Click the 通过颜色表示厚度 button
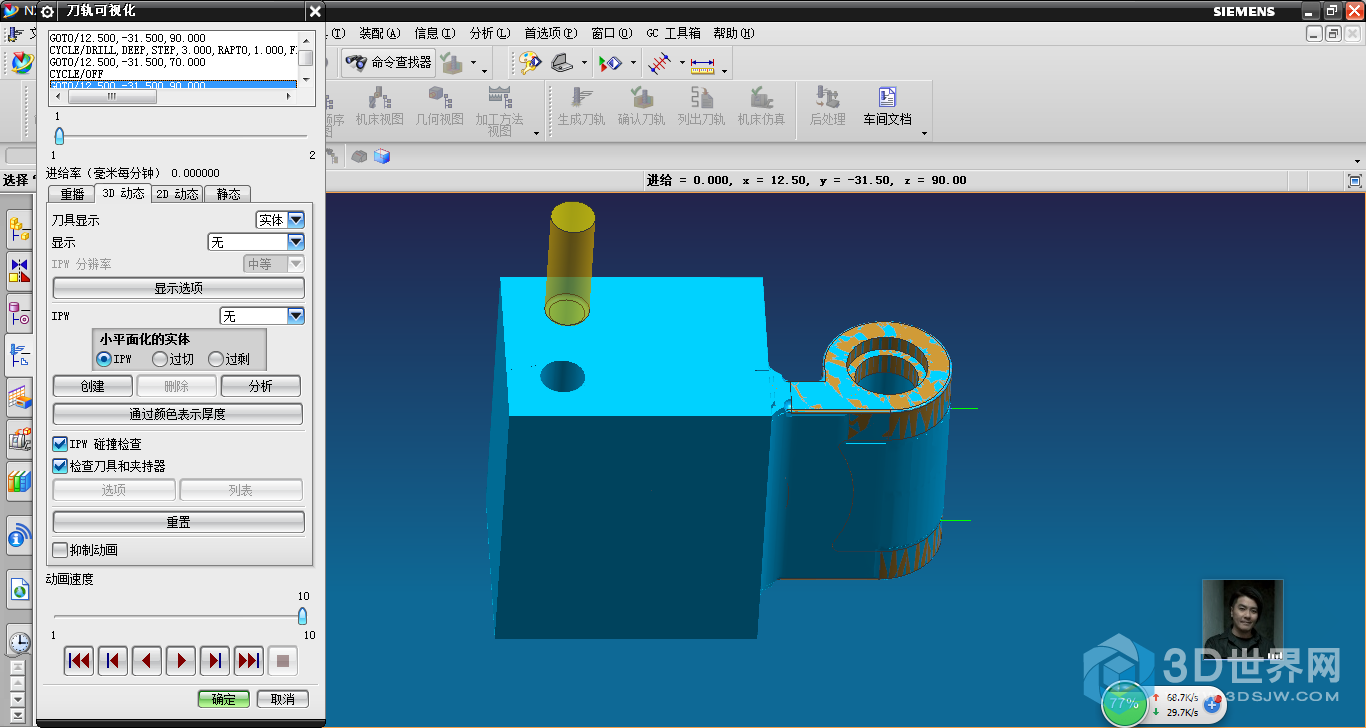 (178, 414)
